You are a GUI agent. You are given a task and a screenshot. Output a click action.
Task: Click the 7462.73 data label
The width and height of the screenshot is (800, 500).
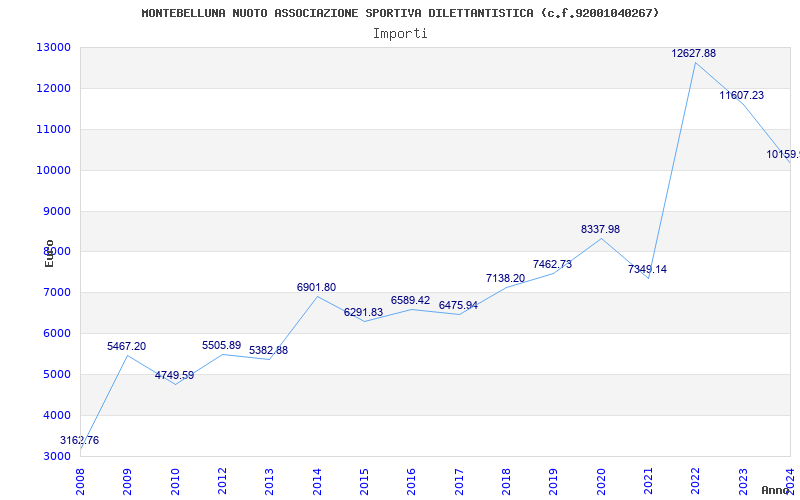(553, 264)
